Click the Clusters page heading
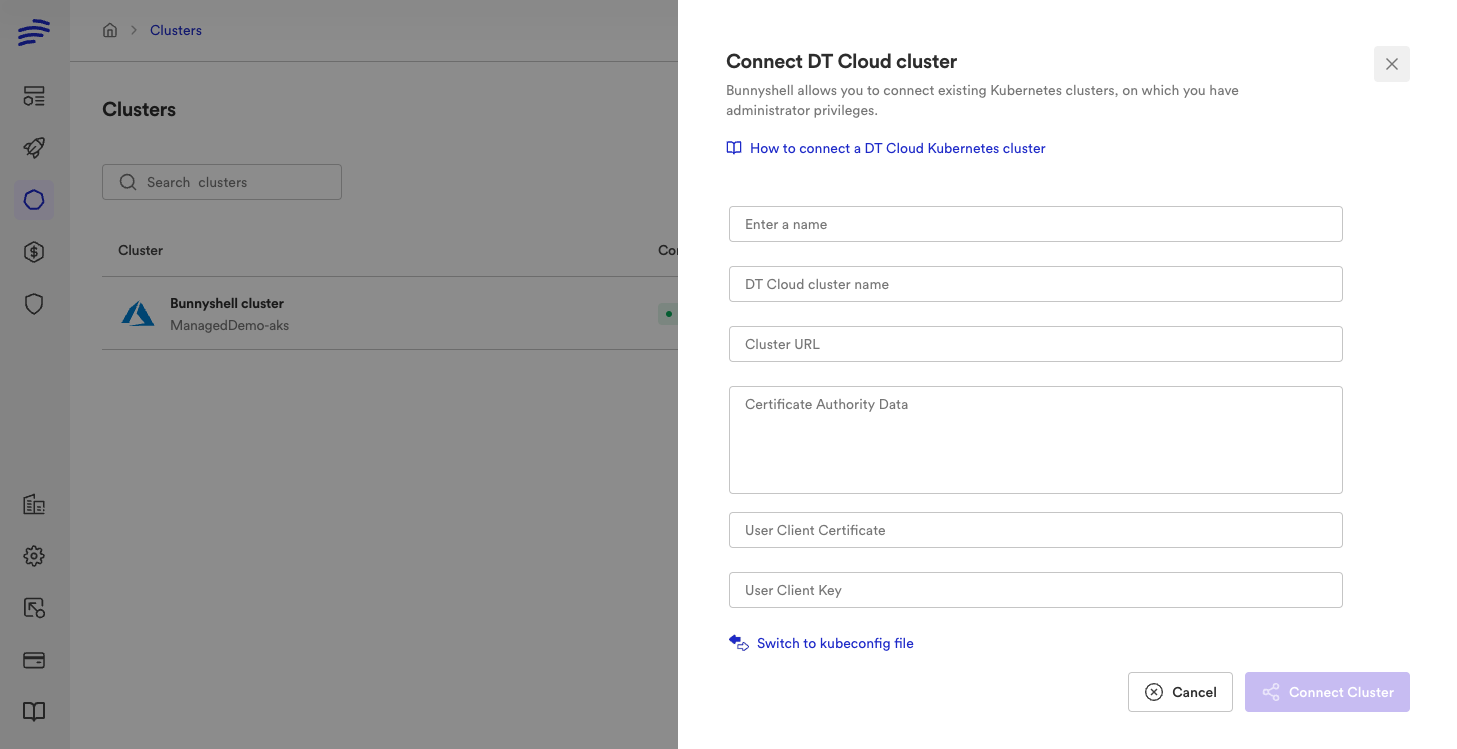The image size is (1457, 749). coord(139,109)
